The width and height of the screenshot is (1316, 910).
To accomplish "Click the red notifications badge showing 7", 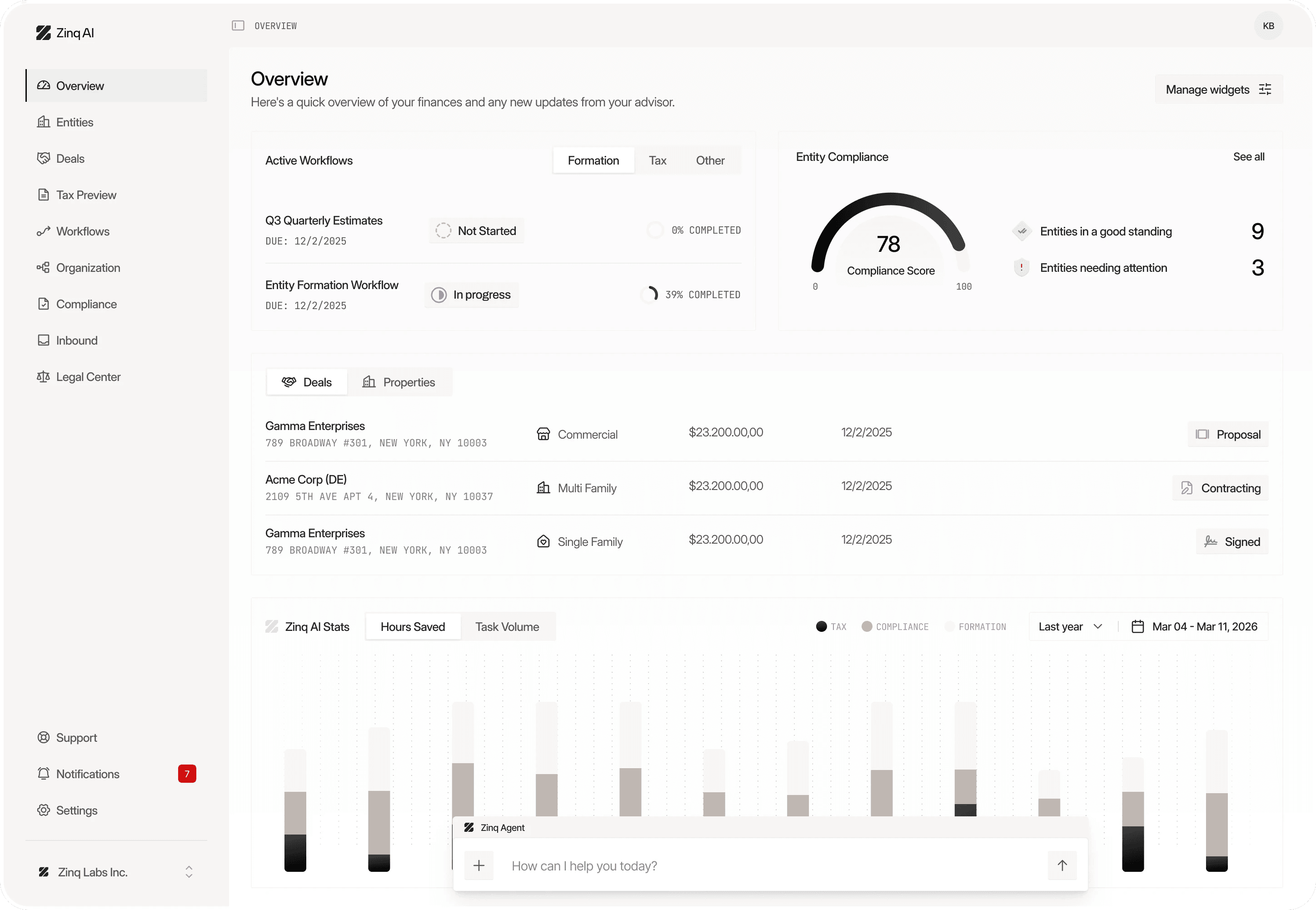I will coord(187,774).
